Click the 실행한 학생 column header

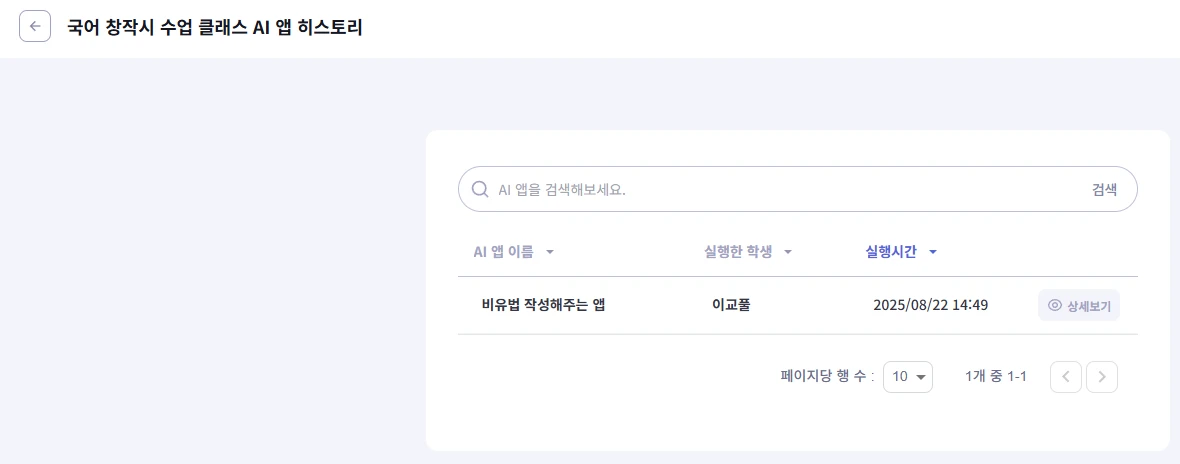tap(738, 252)
